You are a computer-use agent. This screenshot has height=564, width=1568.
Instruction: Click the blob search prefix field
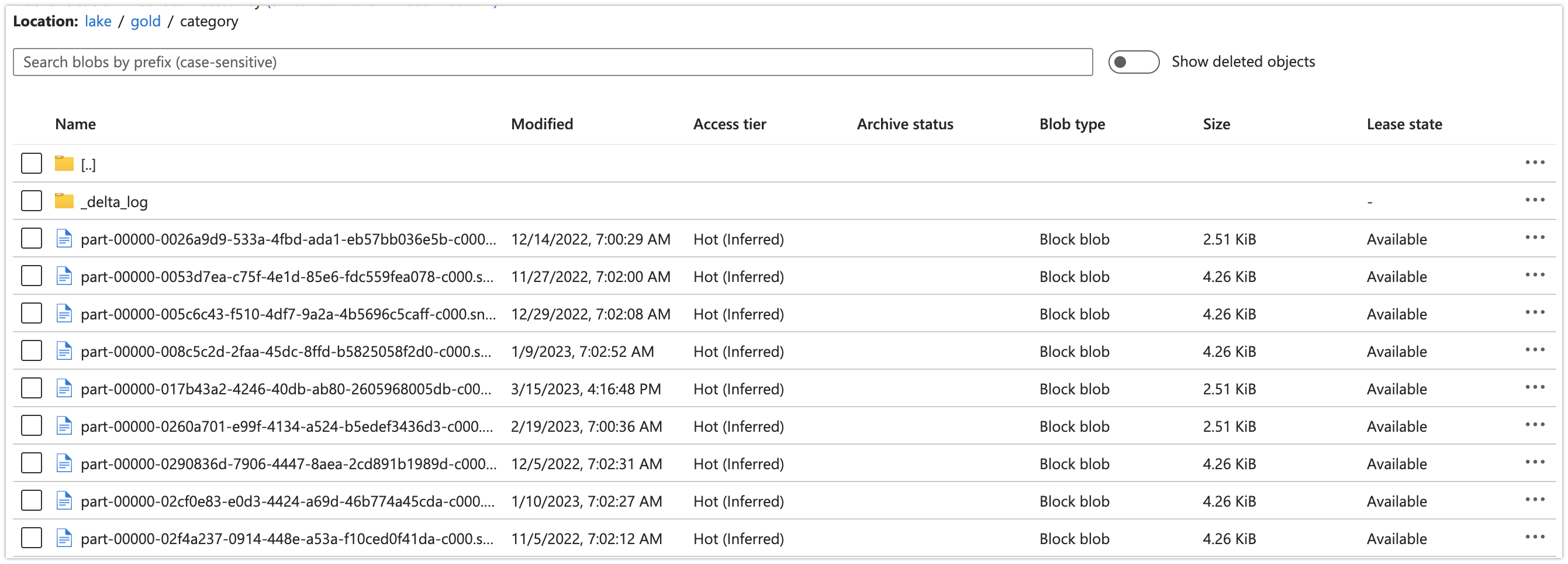tap(548, 61)
